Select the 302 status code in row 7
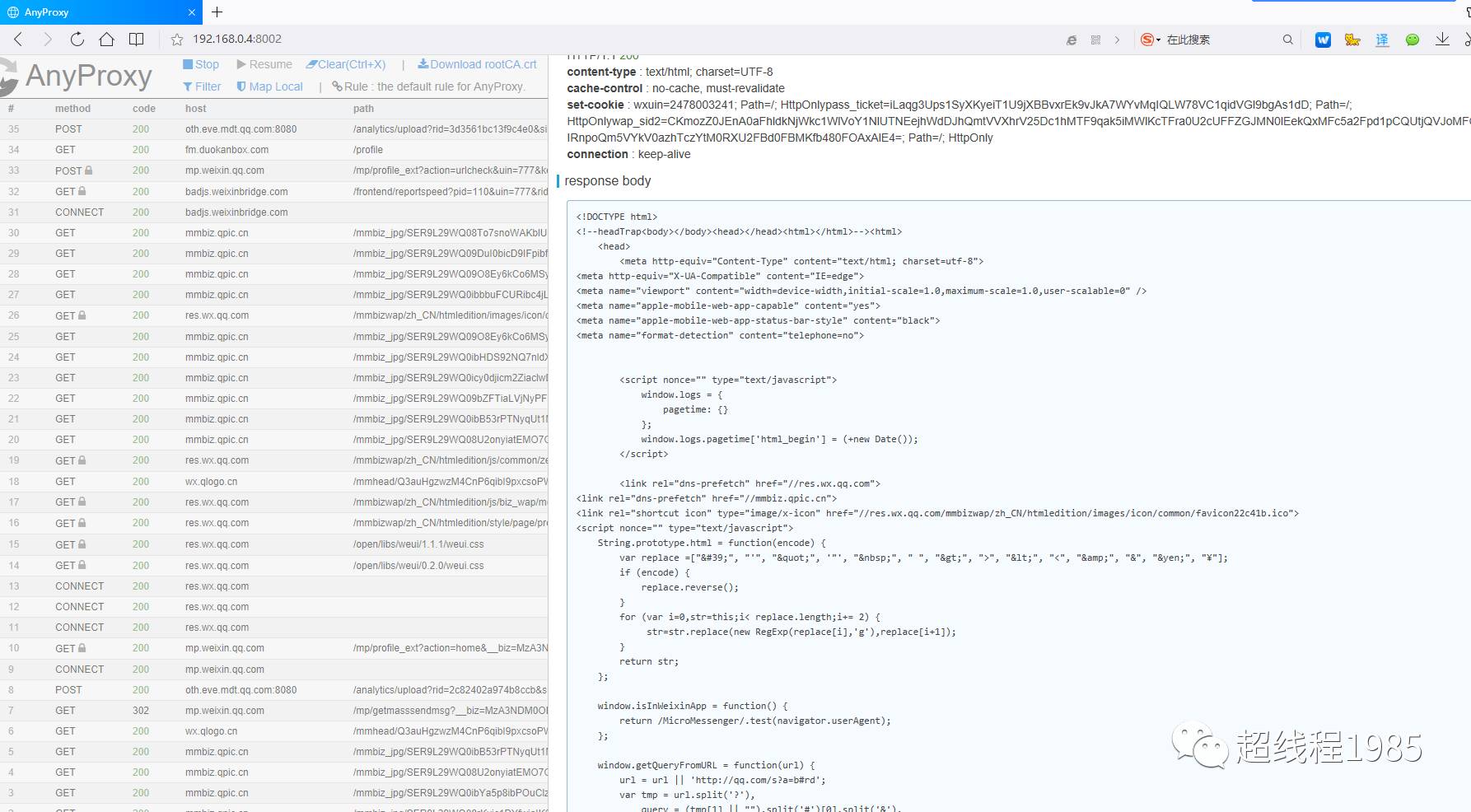The image size is (1471, 812). (141, 711)
